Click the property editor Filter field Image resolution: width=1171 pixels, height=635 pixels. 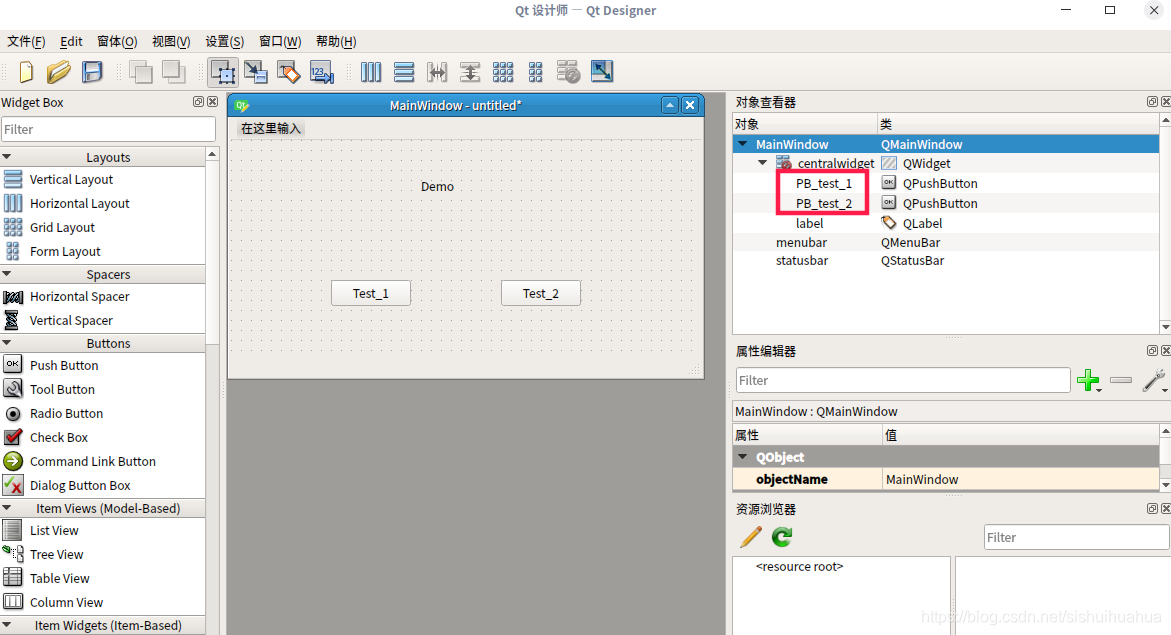[903, 380]
